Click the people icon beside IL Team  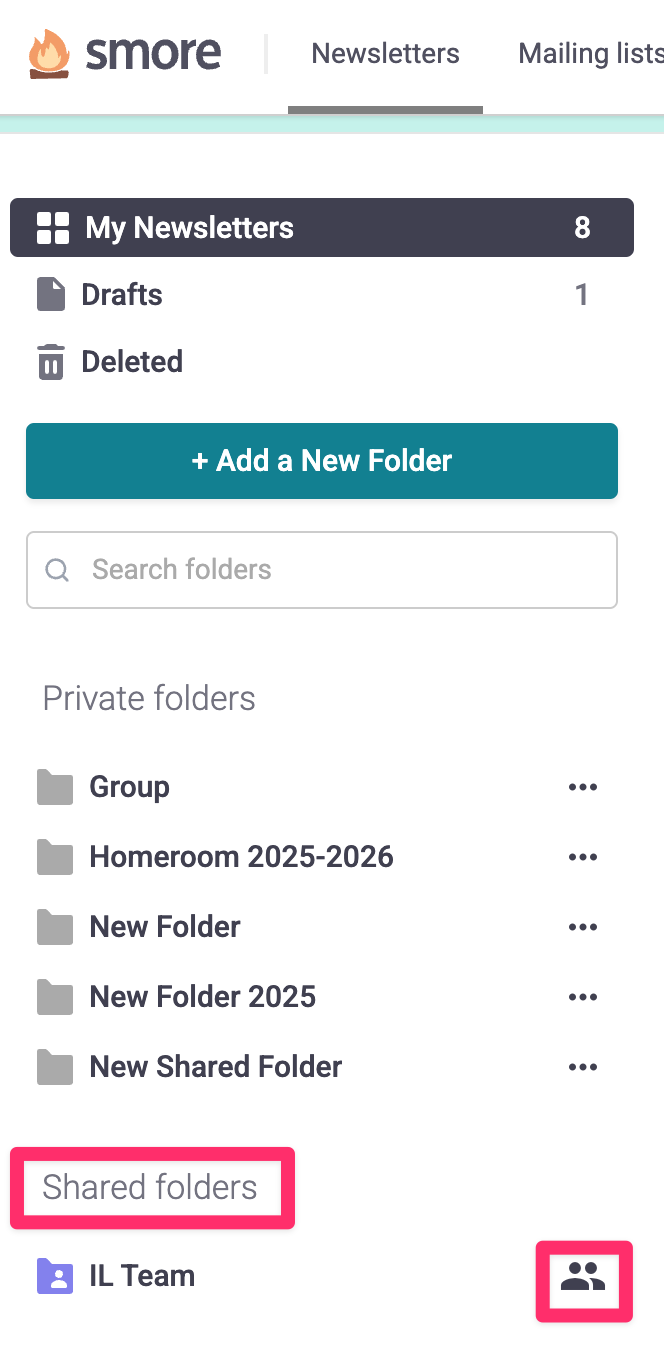pos(583,1276)
